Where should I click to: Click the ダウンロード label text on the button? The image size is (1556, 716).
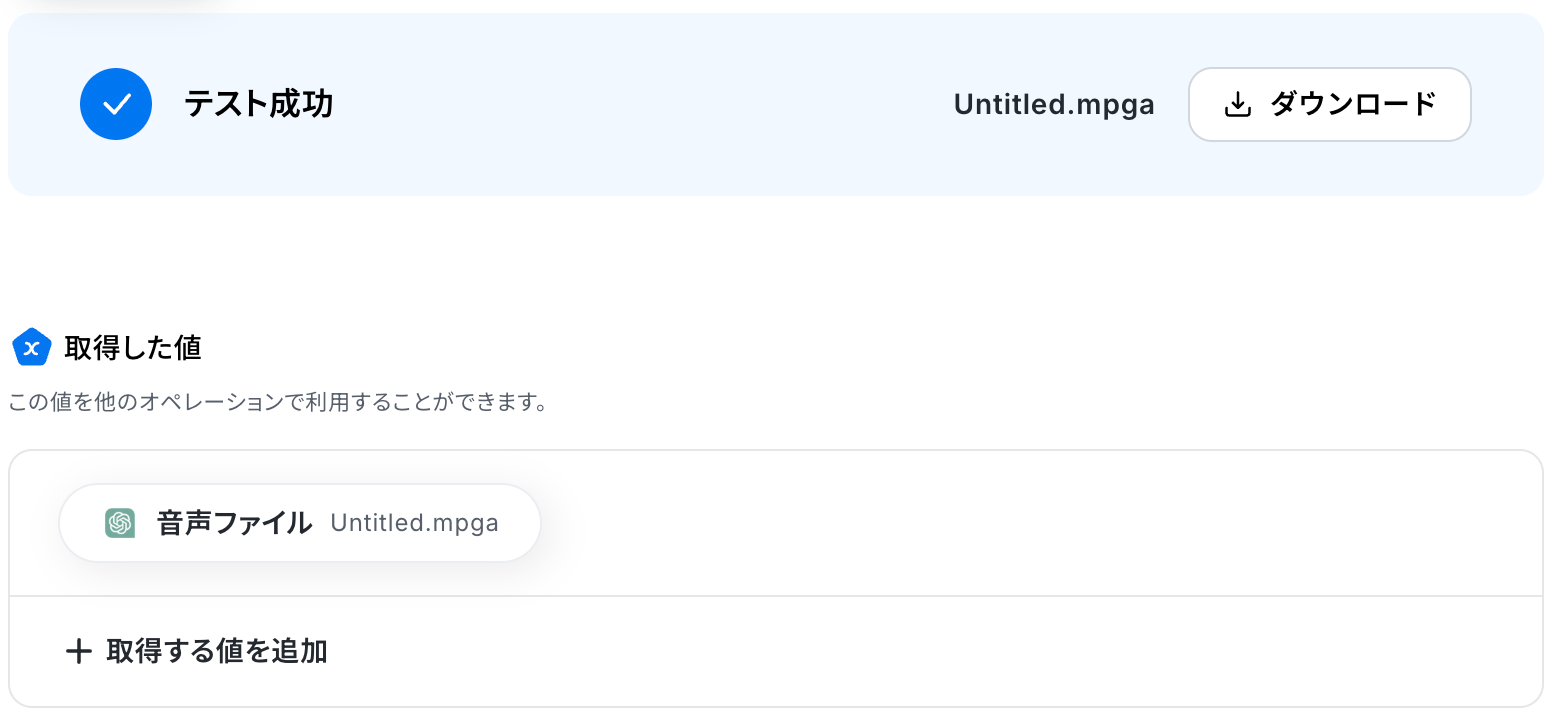pyautogui.click(x=1353, y=104)
